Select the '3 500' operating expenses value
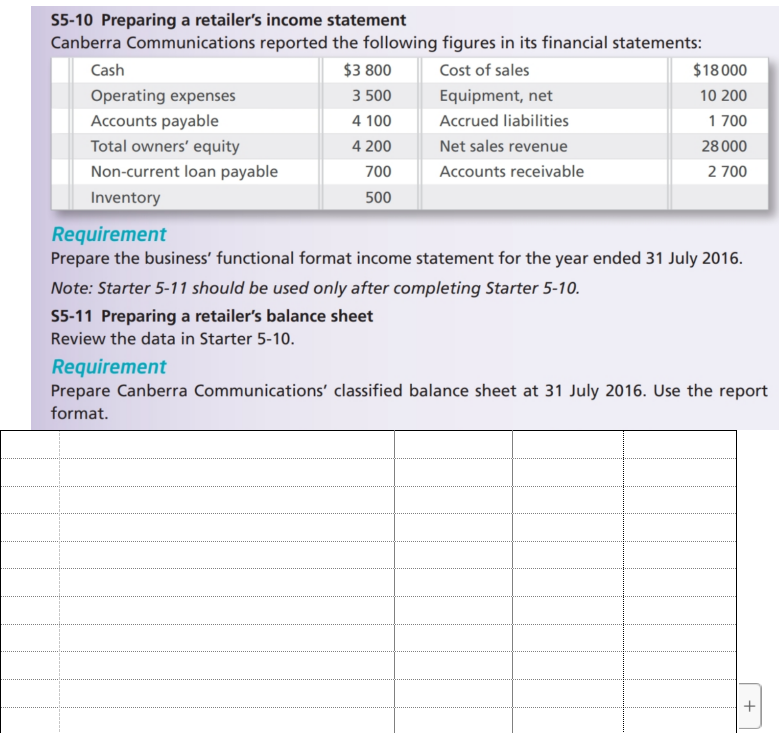This screenshot has height=733, width=779. tap(372, 95)
